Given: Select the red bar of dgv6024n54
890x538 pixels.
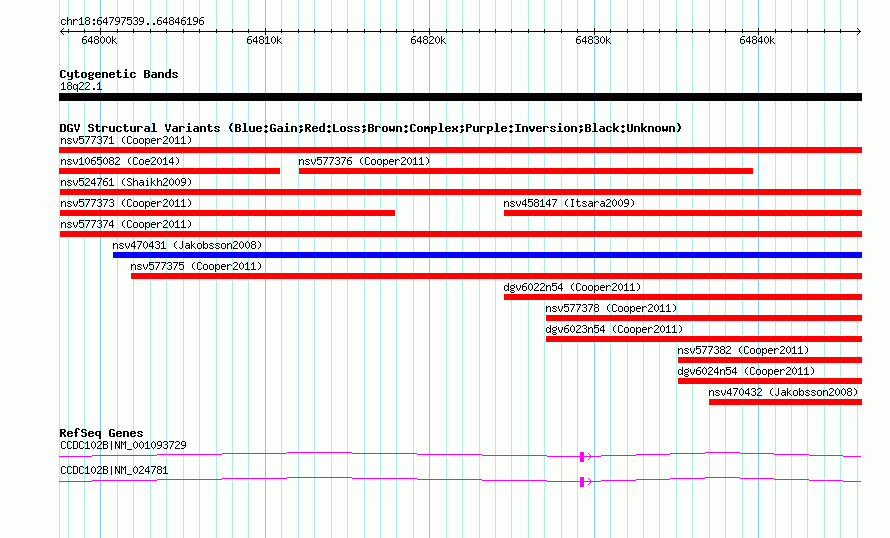Looking at the screenshot, I should pos(770,381).
